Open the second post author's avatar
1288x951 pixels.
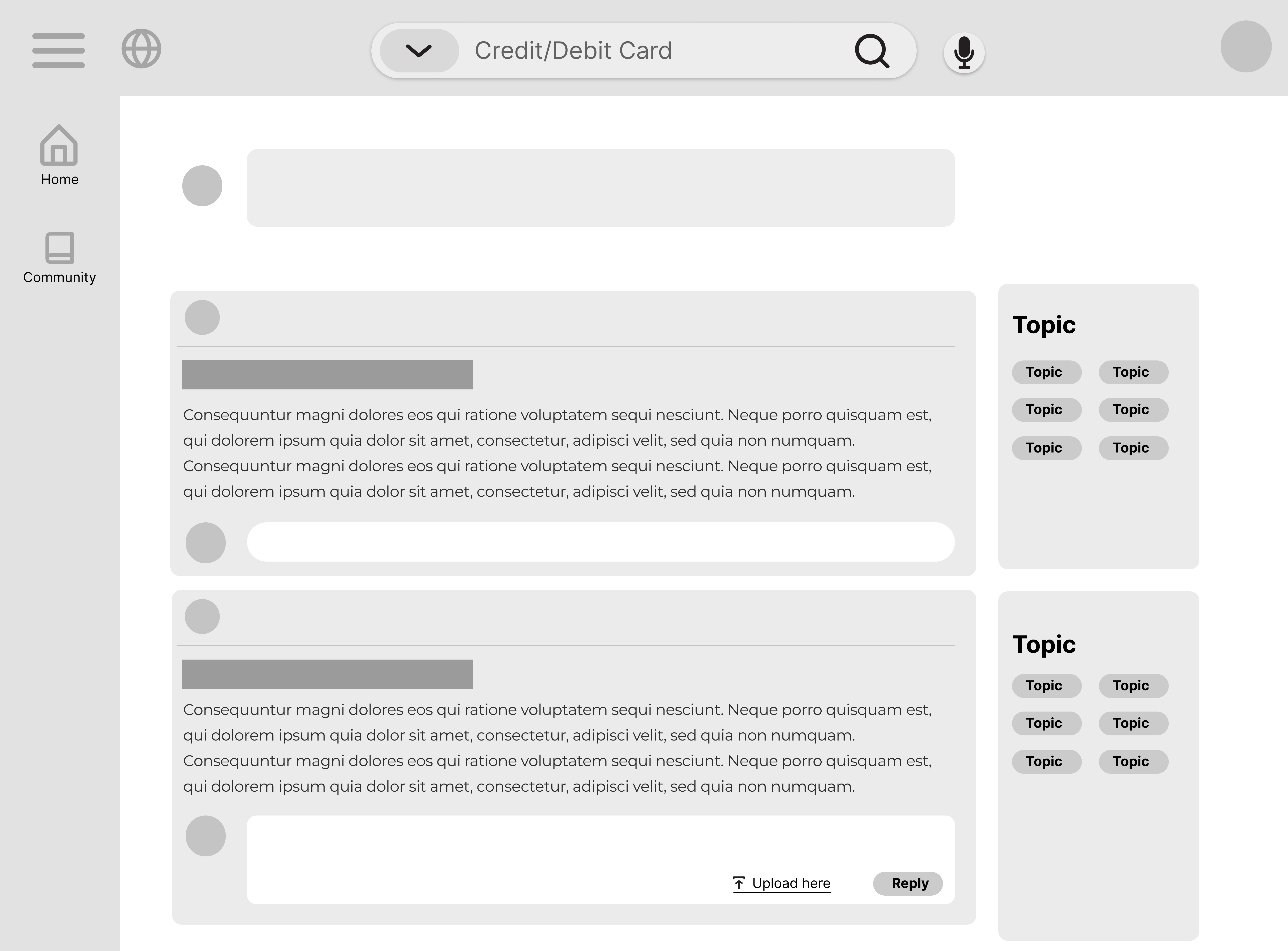[x=202, y=617]
